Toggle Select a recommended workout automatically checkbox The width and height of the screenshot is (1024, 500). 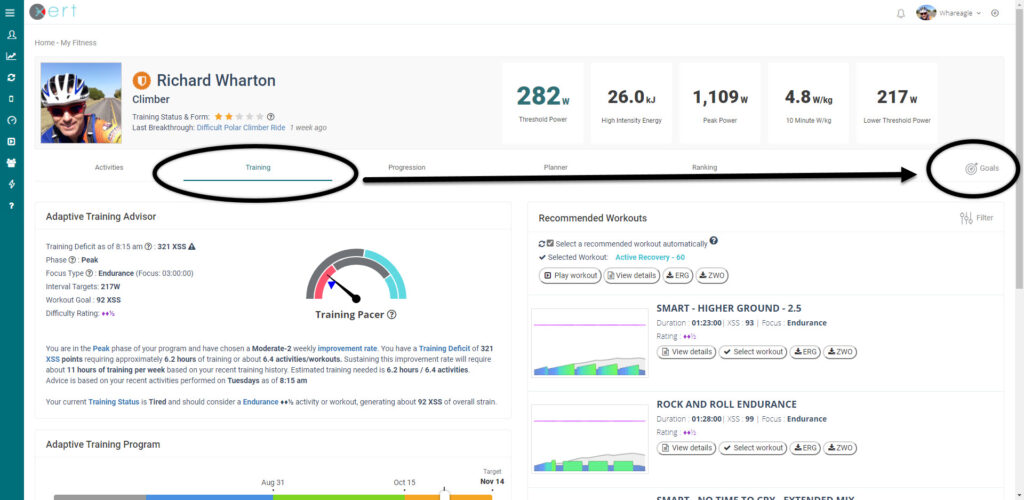pyautogui.click(x=551, y=243)
